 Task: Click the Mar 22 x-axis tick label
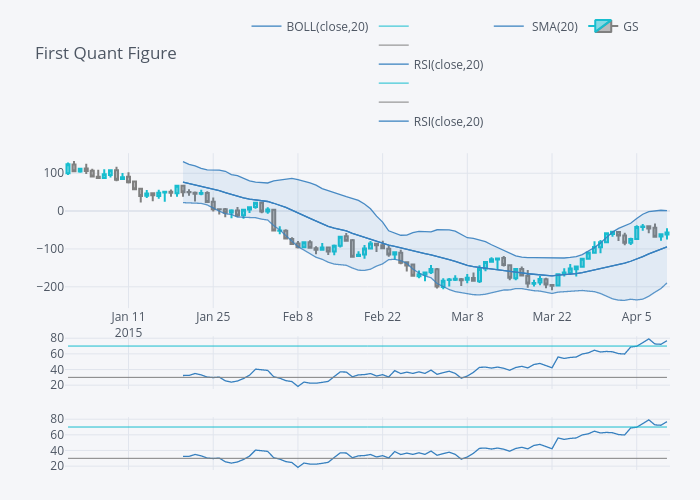pyautogui.click(x=552, y=317)
